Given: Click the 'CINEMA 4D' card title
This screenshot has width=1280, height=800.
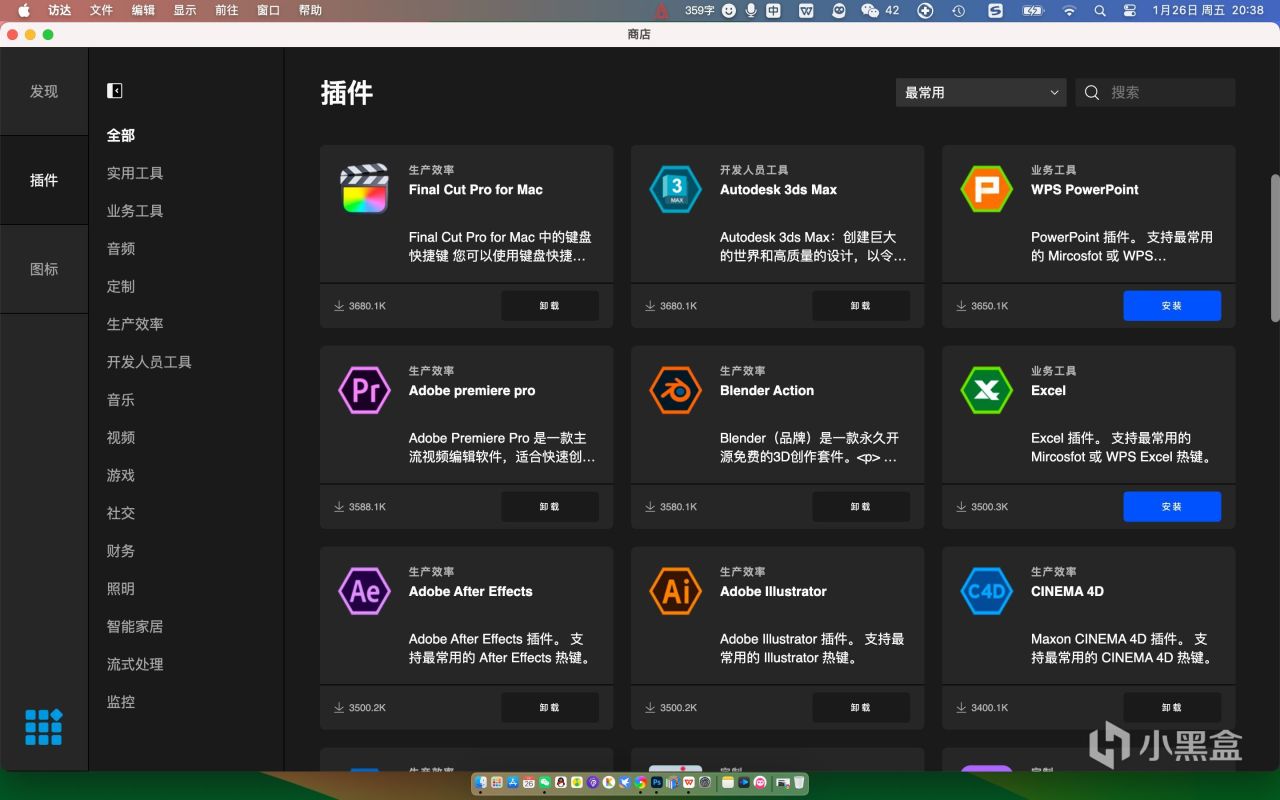Looking at the screenshot, I should tap(1068, 592).
